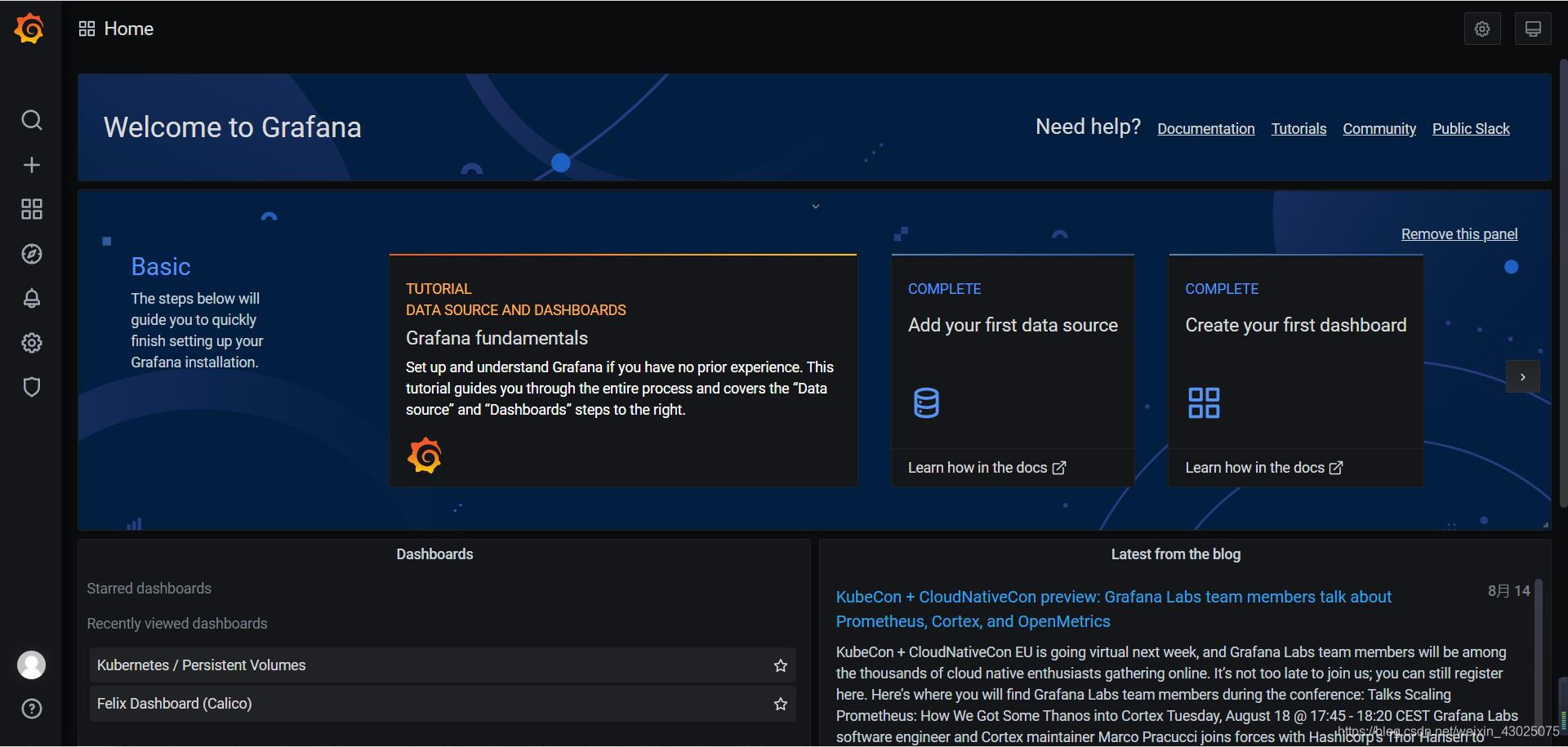Open the Public Slack link
Viewport: 1568px width, 747px height.
pos(1471,129)
